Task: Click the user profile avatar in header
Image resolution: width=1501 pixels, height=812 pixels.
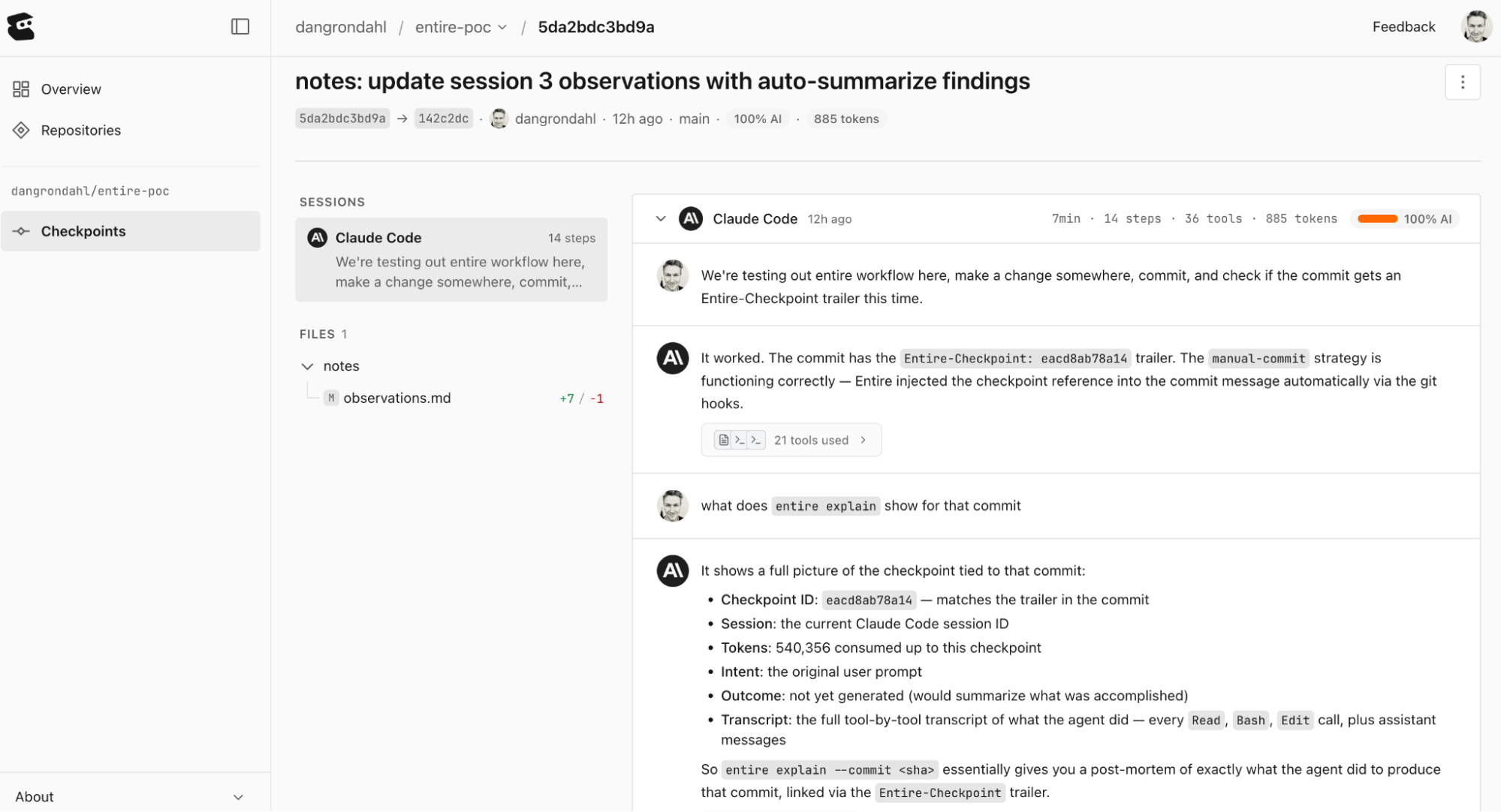Action: [1475, 27]
